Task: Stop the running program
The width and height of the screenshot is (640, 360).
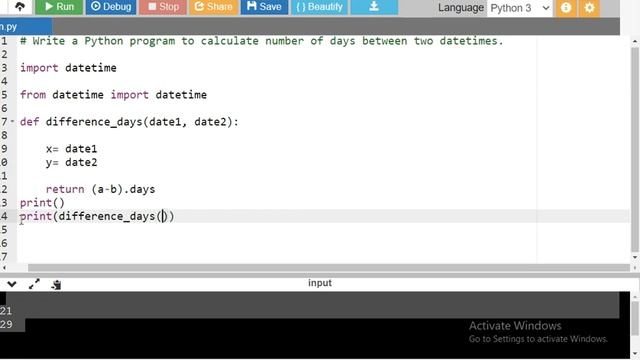Action: click(163, 7)
